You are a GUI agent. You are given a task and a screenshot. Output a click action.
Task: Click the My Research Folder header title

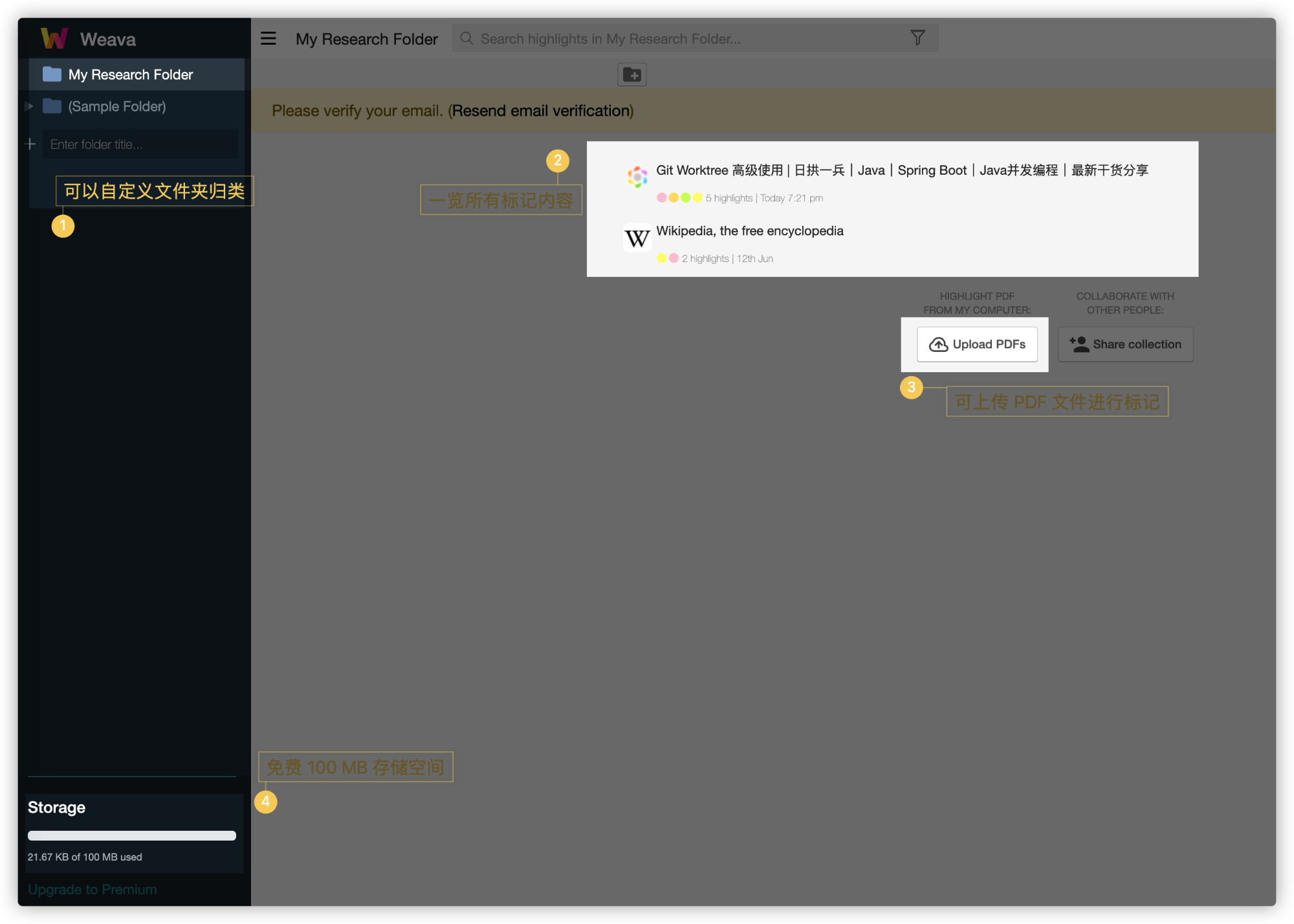pos(367,39)
